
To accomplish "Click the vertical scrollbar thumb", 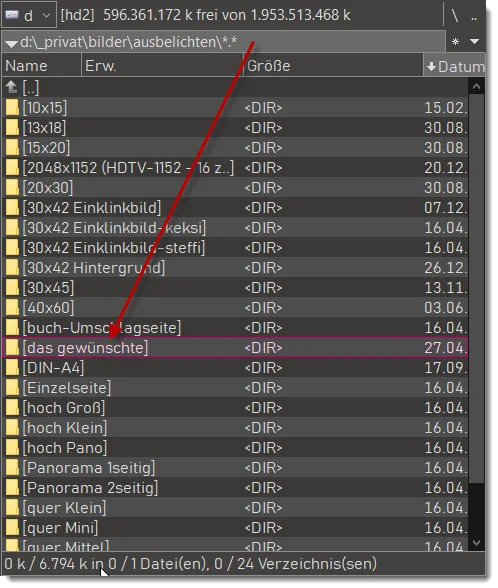I will (476, 289).
